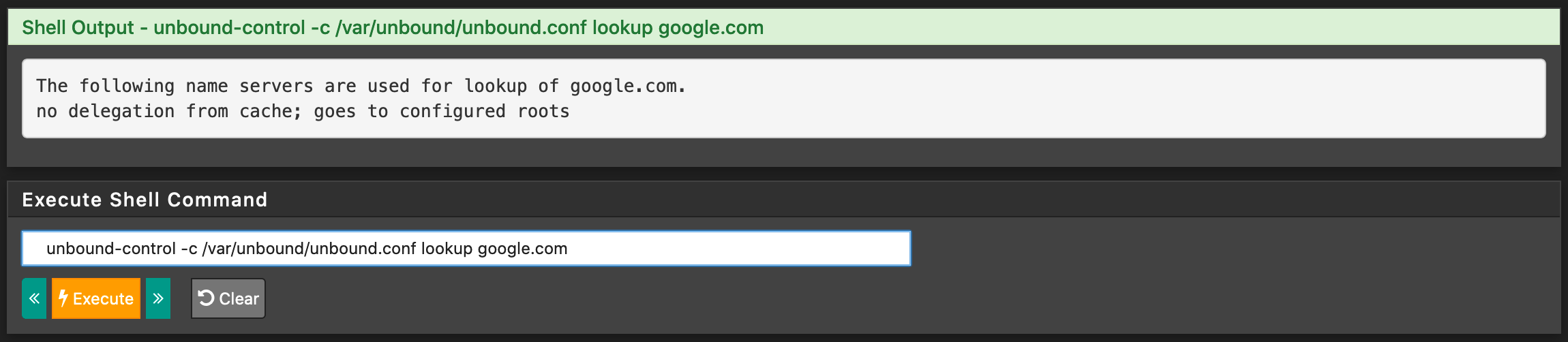Click the "Execute Shell Command" panel heading

tap(145, 200)
